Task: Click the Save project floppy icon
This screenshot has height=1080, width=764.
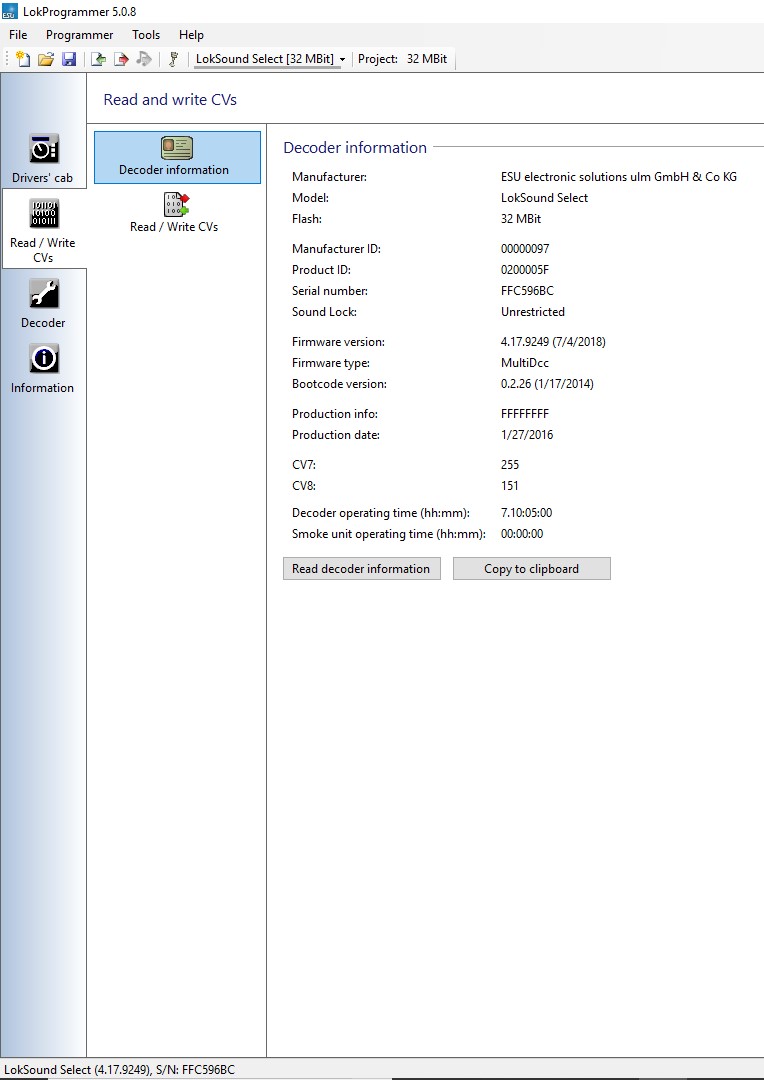Action: coord(69,59)
